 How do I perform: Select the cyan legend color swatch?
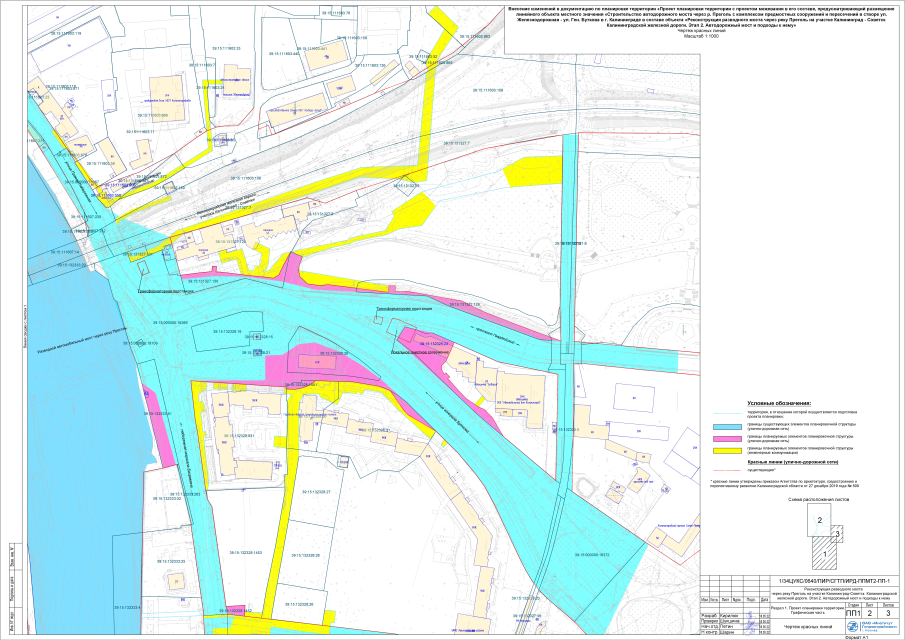click(x=727, y=426)
